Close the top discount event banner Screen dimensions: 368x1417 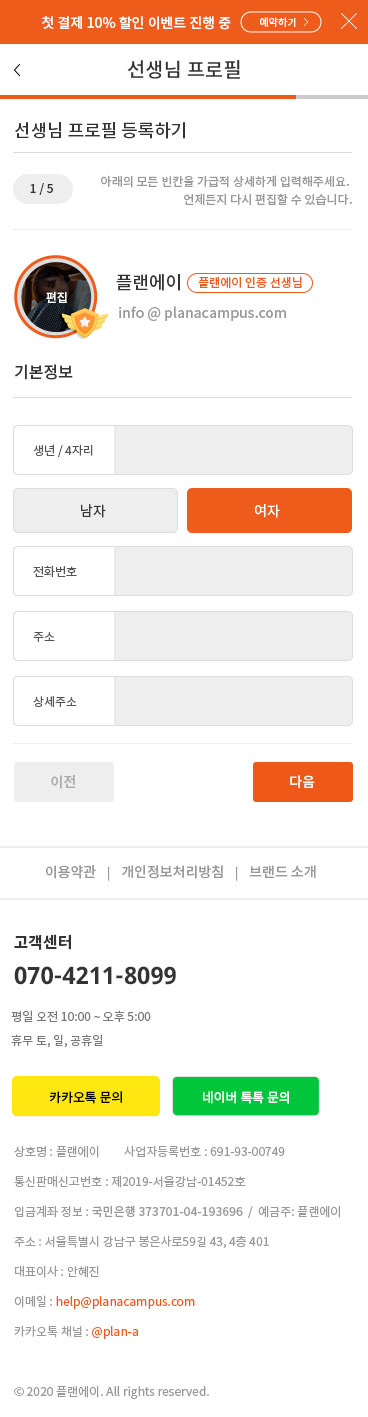348,21
